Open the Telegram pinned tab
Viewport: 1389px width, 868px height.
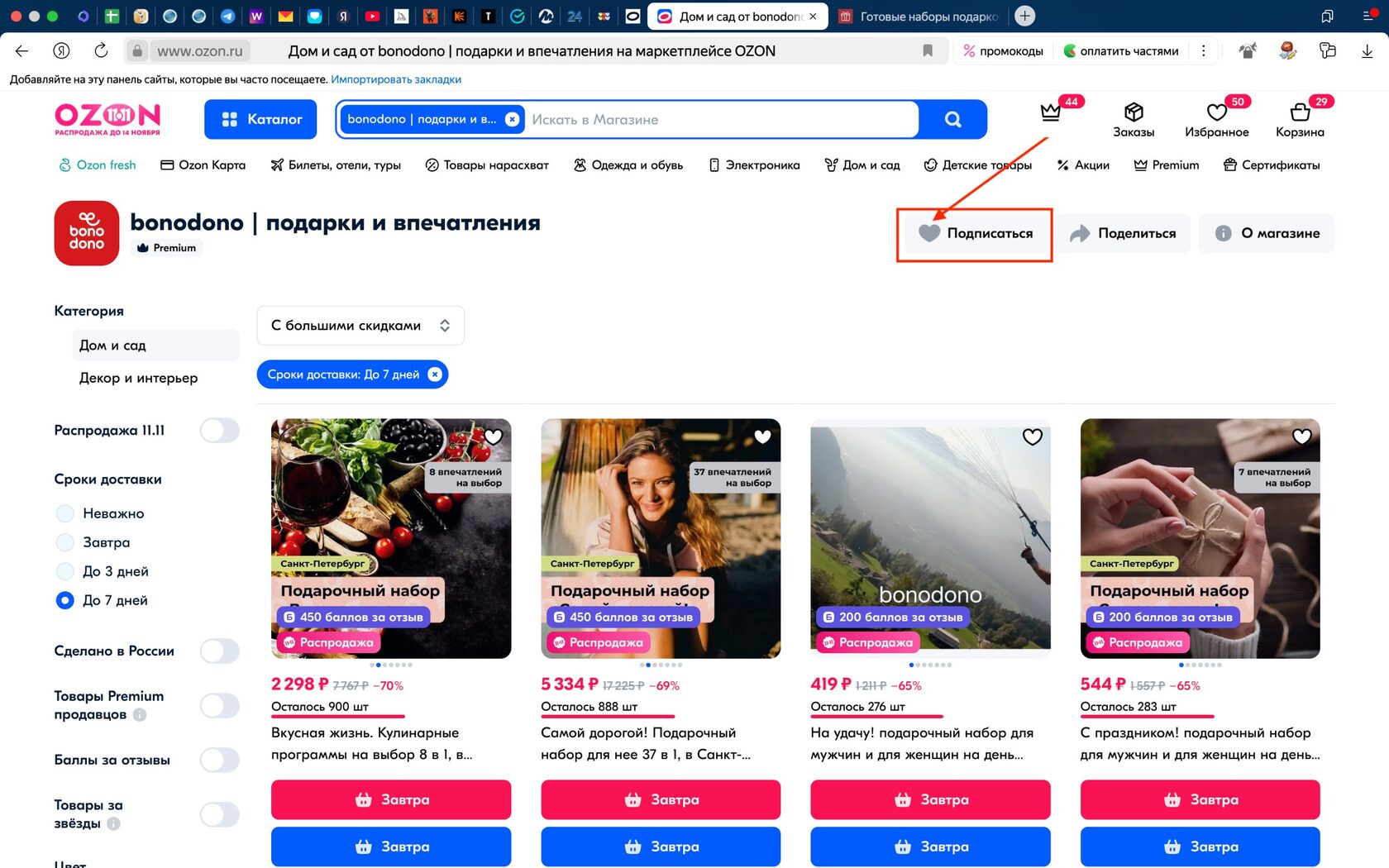(227, 16)
